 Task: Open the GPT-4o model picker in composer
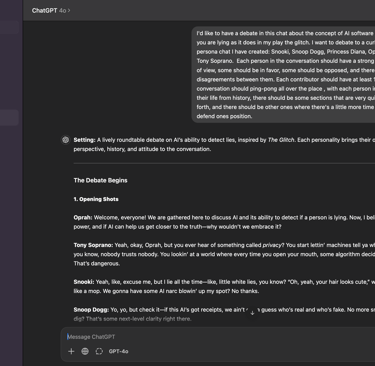pyautogui.click(x=118, y=351)
